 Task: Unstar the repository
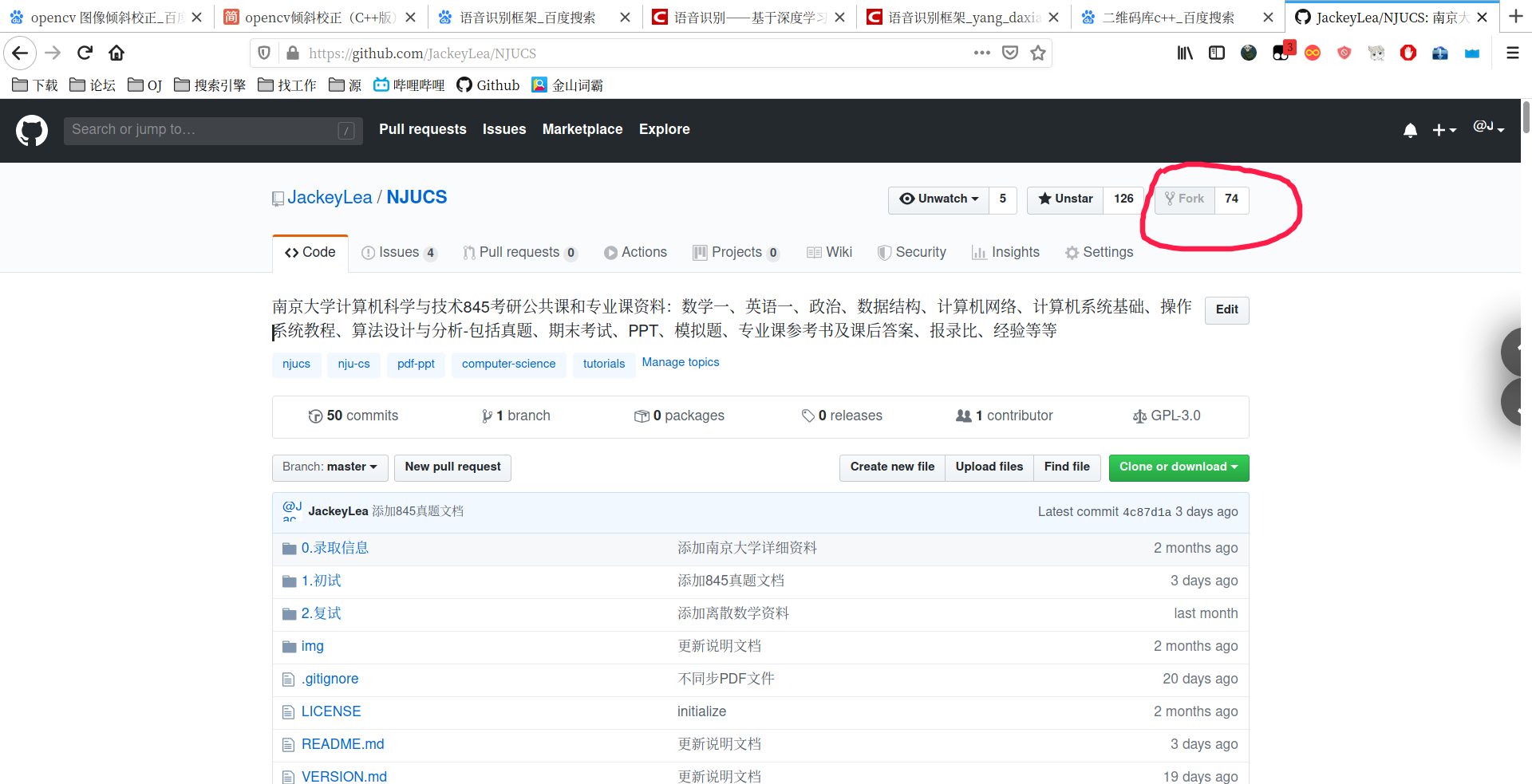pos(1065,199)
